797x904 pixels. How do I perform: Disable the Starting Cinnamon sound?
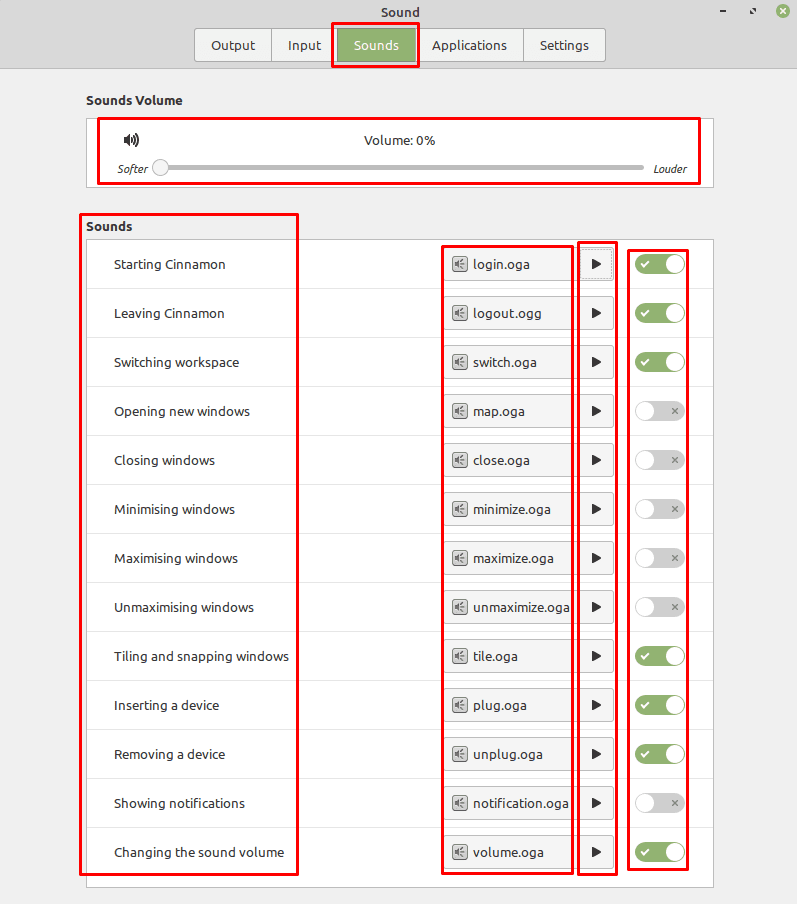point(660,264)
